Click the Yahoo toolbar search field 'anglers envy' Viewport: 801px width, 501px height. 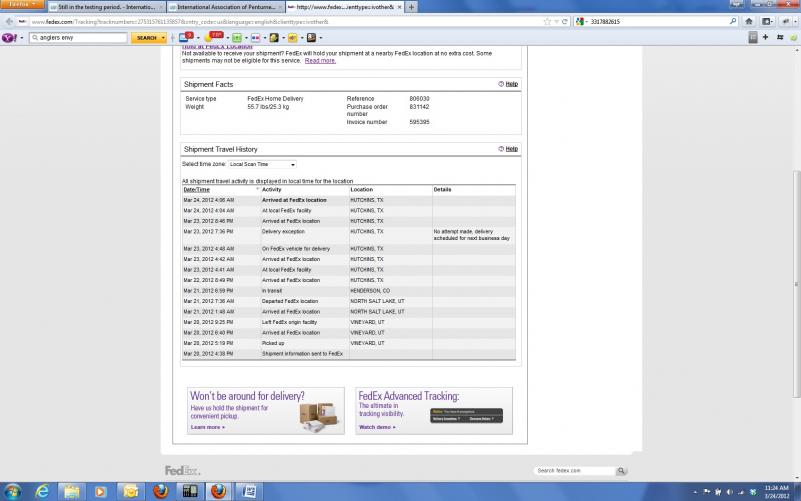[78, 38]
